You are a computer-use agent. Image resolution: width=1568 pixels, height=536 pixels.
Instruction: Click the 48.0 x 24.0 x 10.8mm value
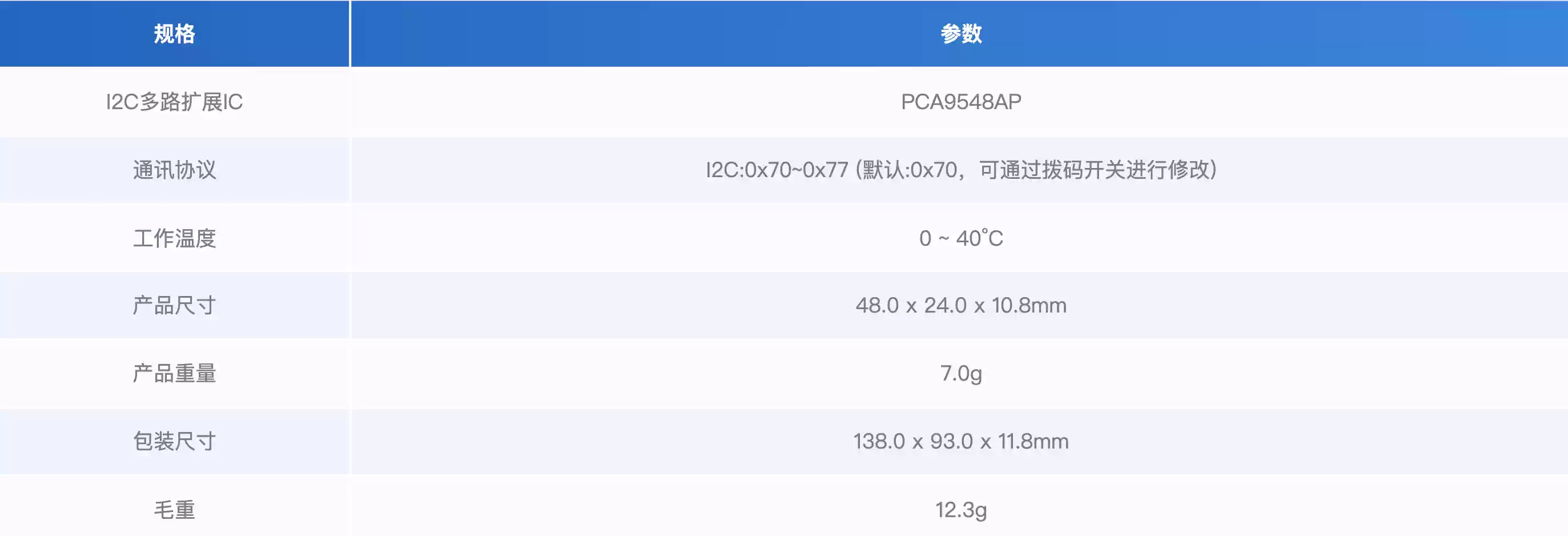click(x=960, y=305)
